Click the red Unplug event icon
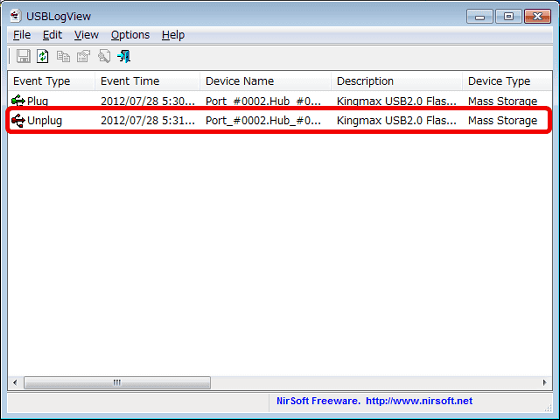Viewport: 560px width, 420px height. point(18,120)
